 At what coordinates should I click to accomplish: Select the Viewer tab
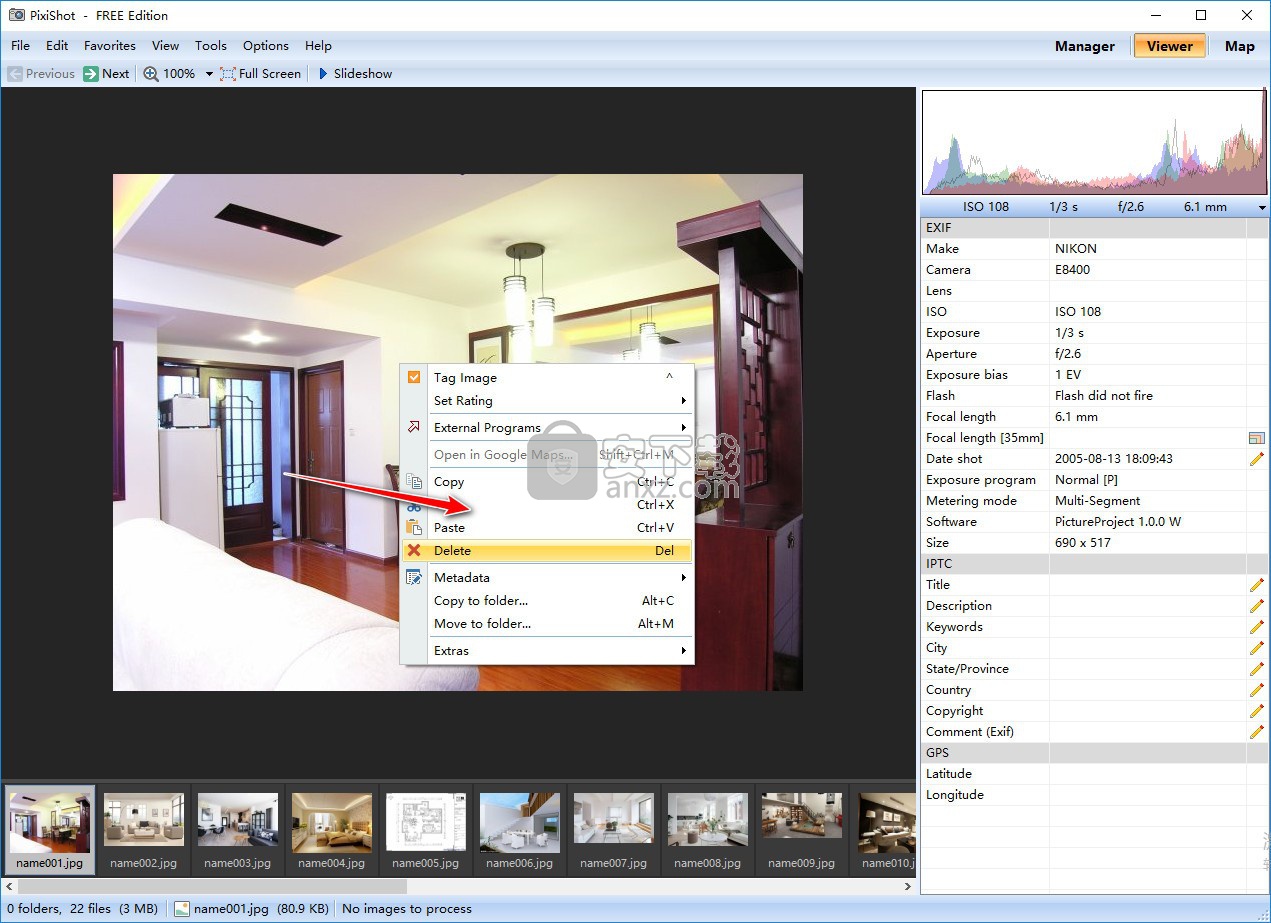point(1170,46)
